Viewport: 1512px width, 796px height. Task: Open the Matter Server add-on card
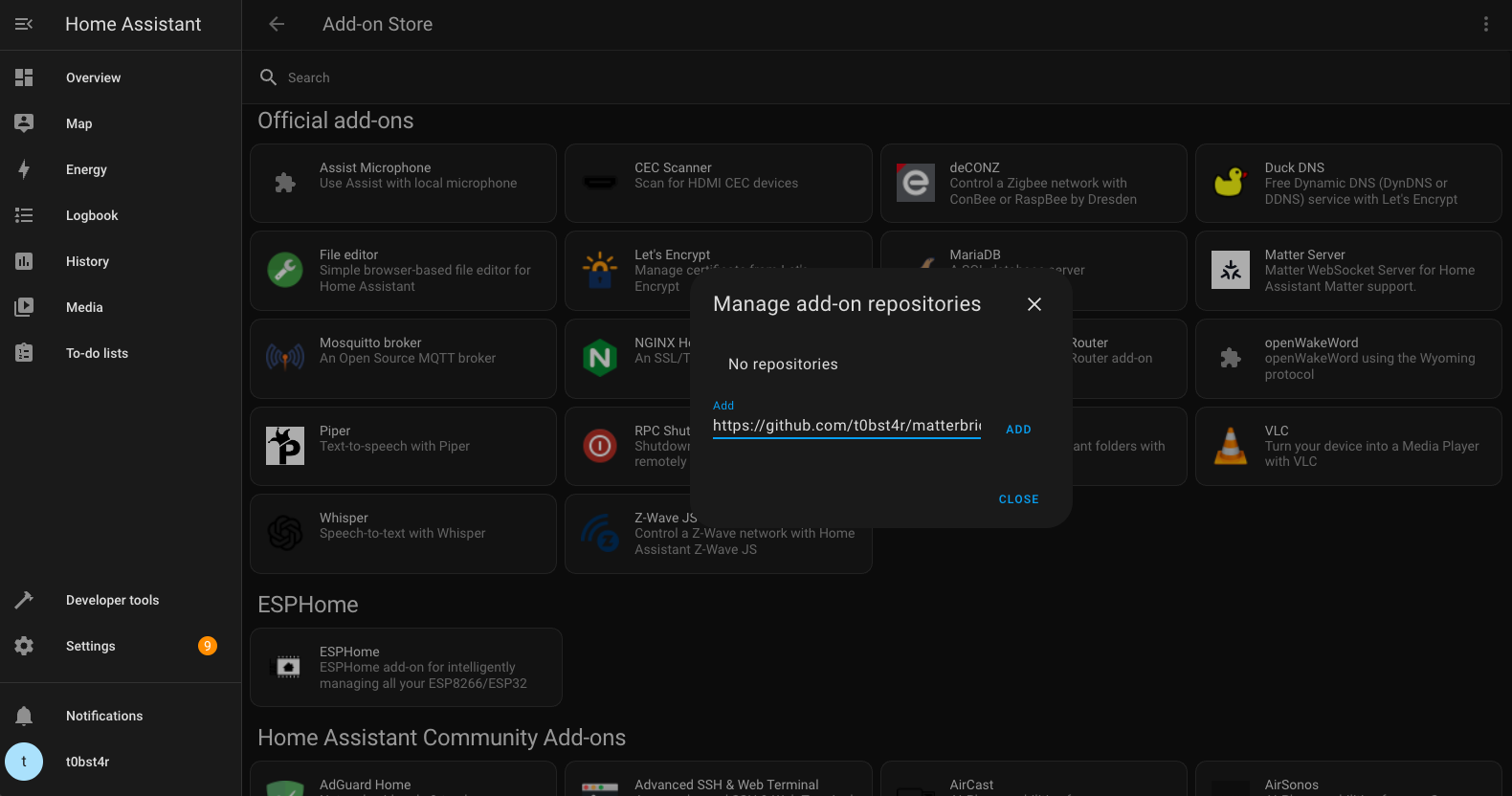coord(1348,271)
